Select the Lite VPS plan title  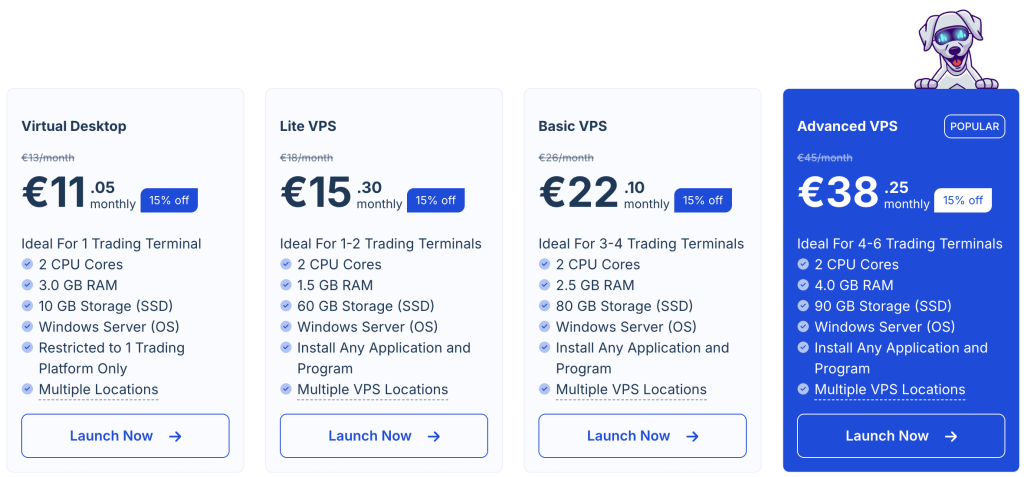pyautogui.click(x=308, y=126)
